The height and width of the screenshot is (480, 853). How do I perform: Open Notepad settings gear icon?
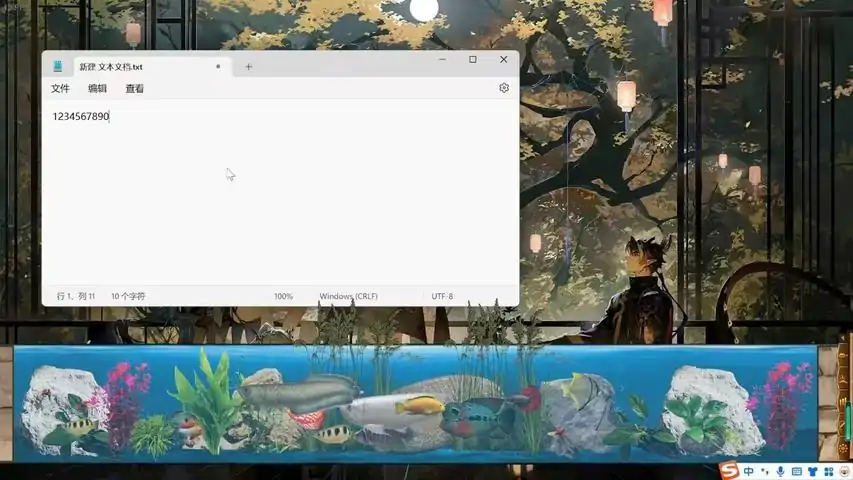click(504, 88)
